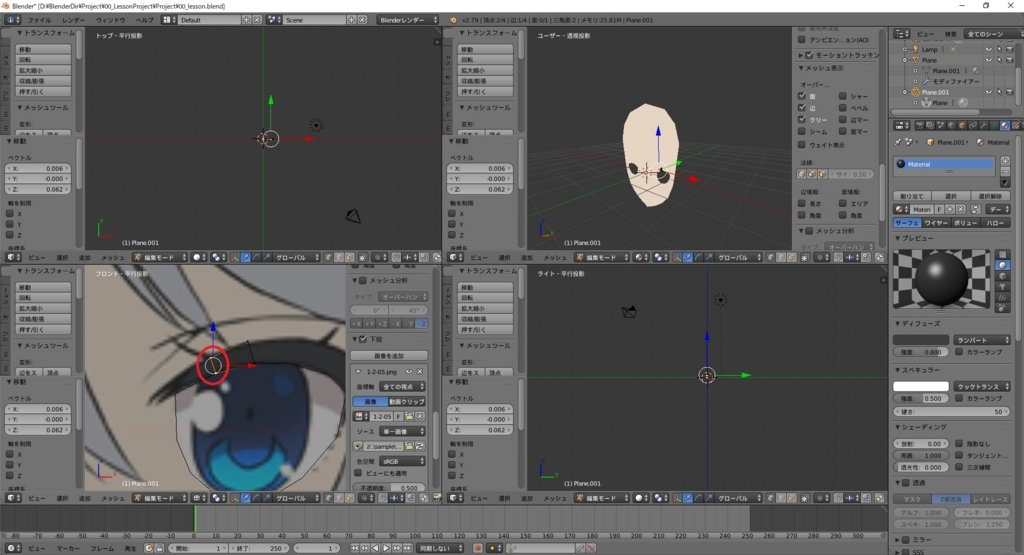Click the screen layout browse icon beside Default
Image resolution: width=1024 pixels, height=555 pixels.
(169, 20)
